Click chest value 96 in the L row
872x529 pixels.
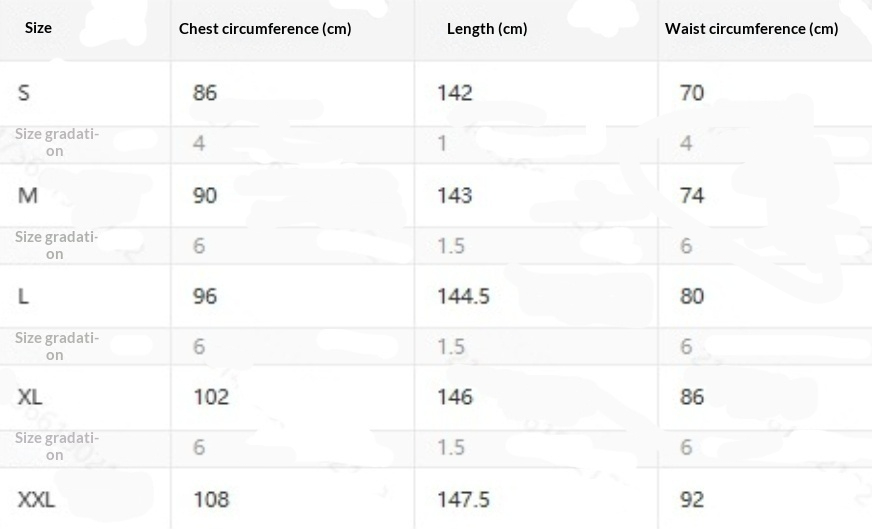coord(205,296)
